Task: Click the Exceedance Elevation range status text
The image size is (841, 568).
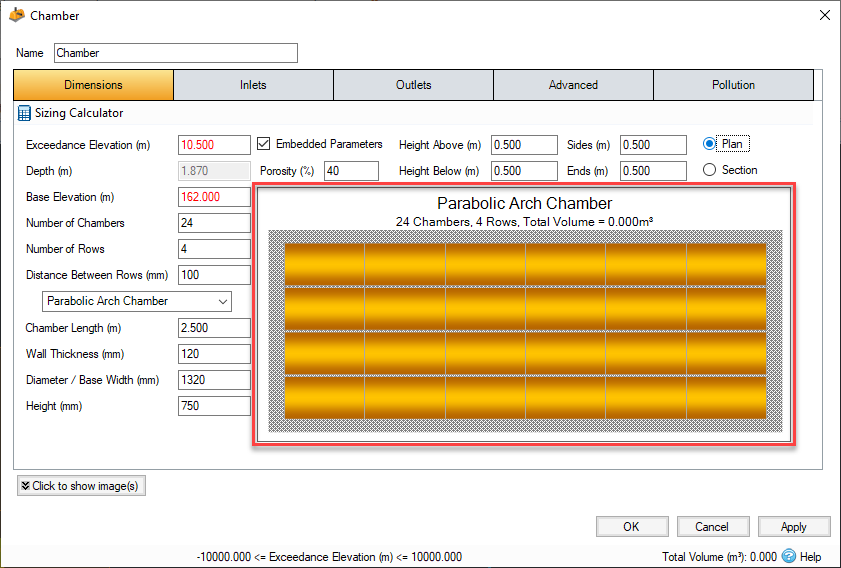Action: point(329,557)
